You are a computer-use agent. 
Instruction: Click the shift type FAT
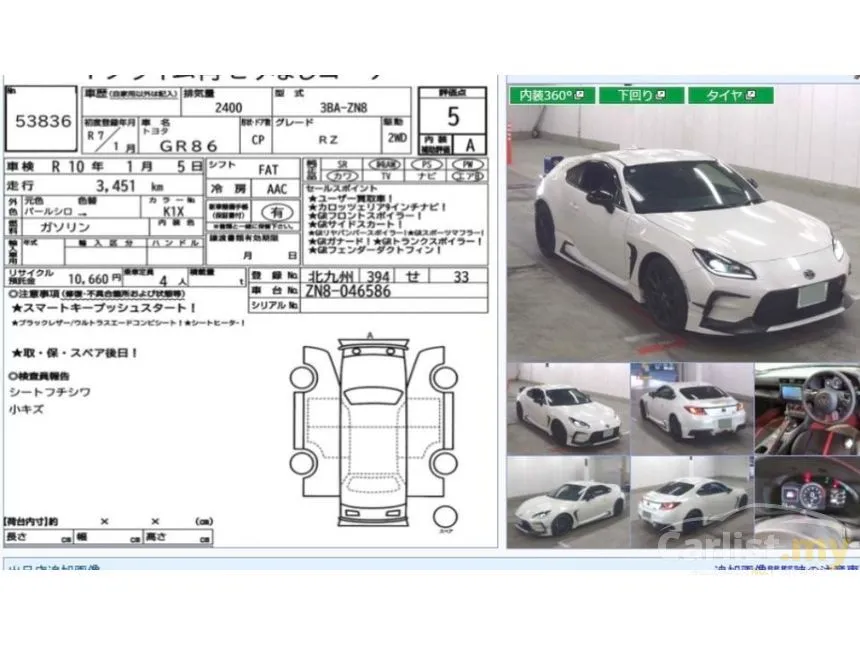[269, 170]
